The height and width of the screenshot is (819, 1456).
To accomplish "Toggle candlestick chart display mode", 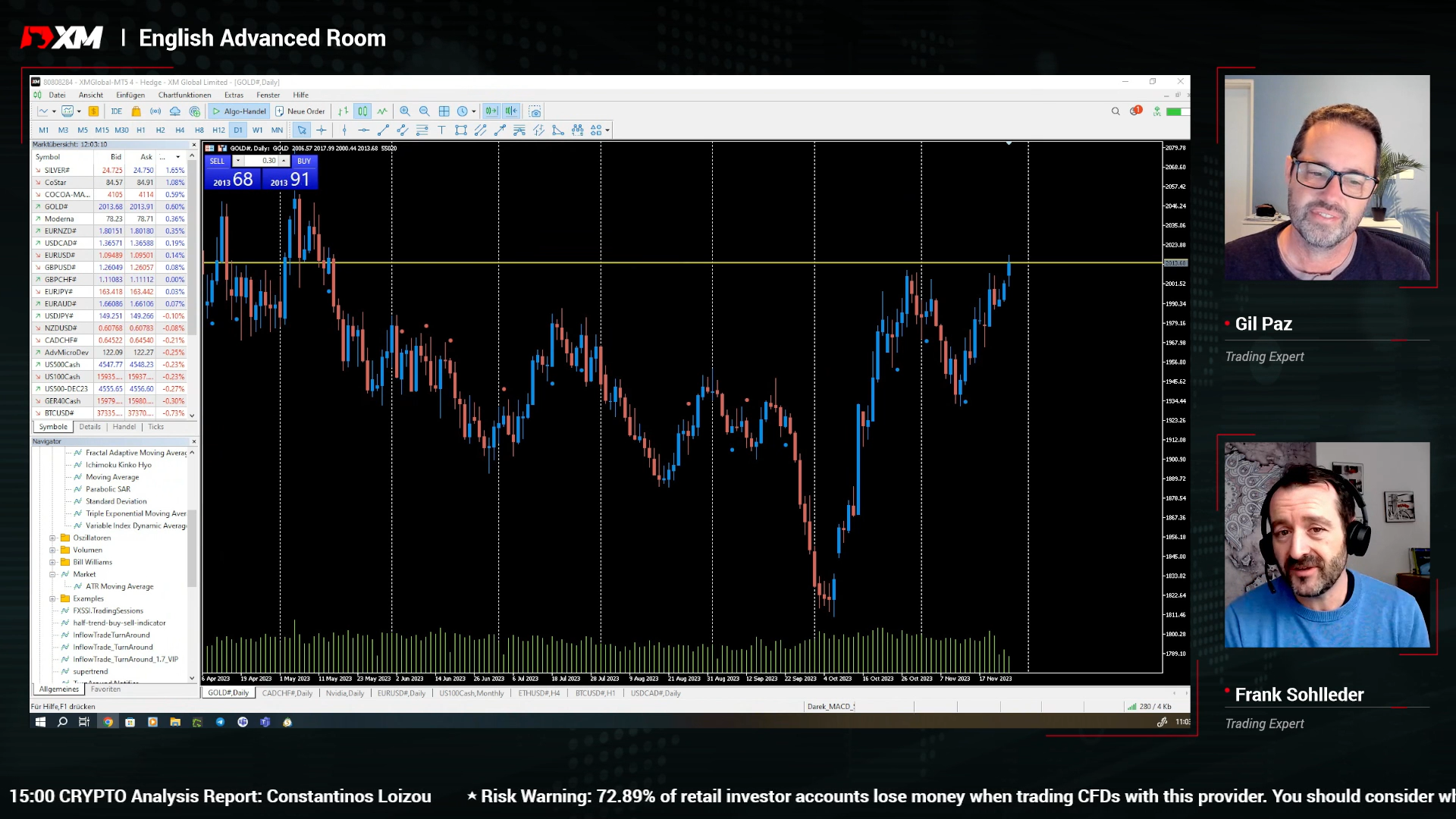I will (362, 111).
